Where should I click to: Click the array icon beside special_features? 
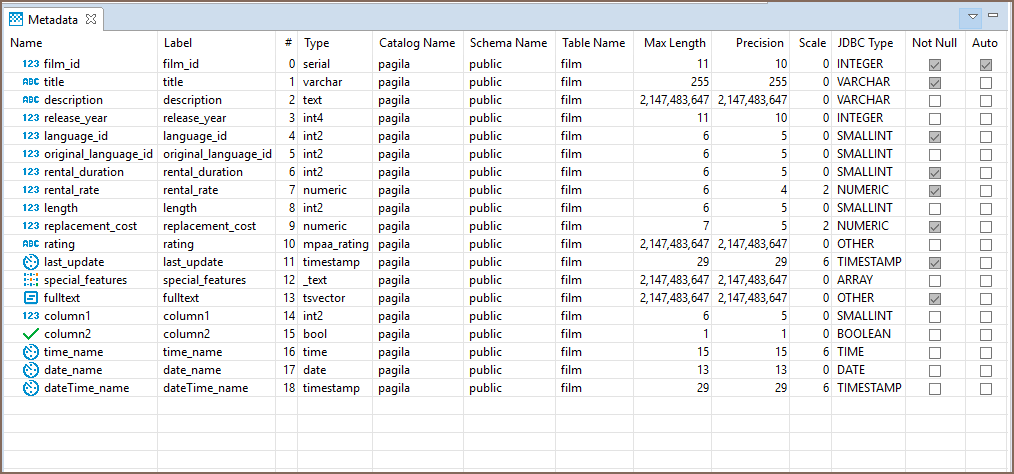[30, 280]
